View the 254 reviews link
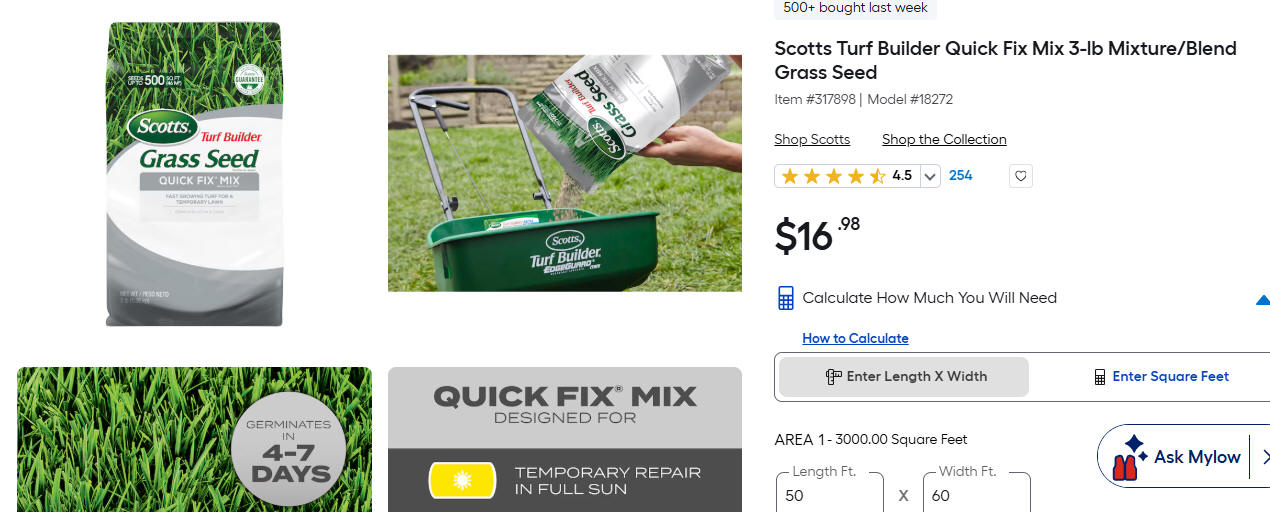The height and width of the screenshot is (512, 1270). [x=960, y=175]
